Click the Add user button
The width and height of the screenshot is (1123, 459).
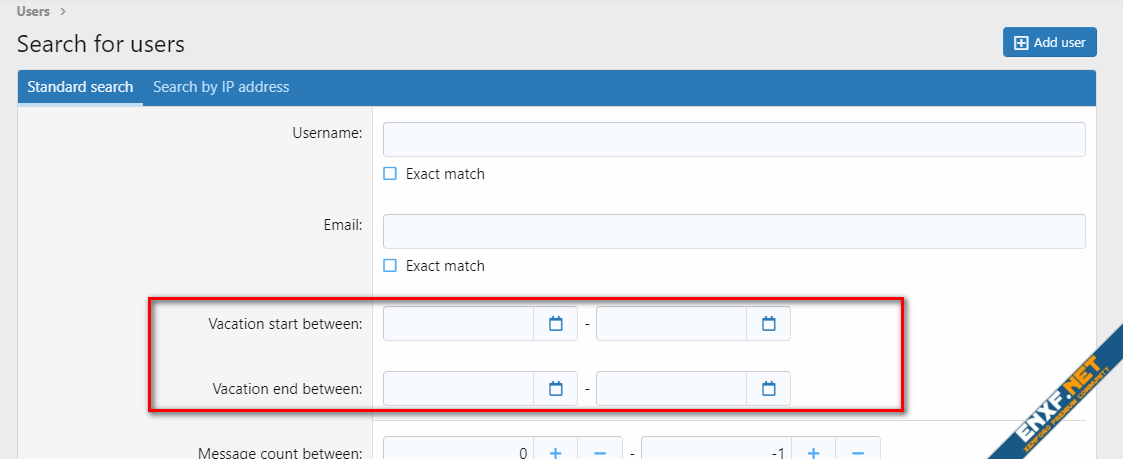click(x=1049, y=42)
